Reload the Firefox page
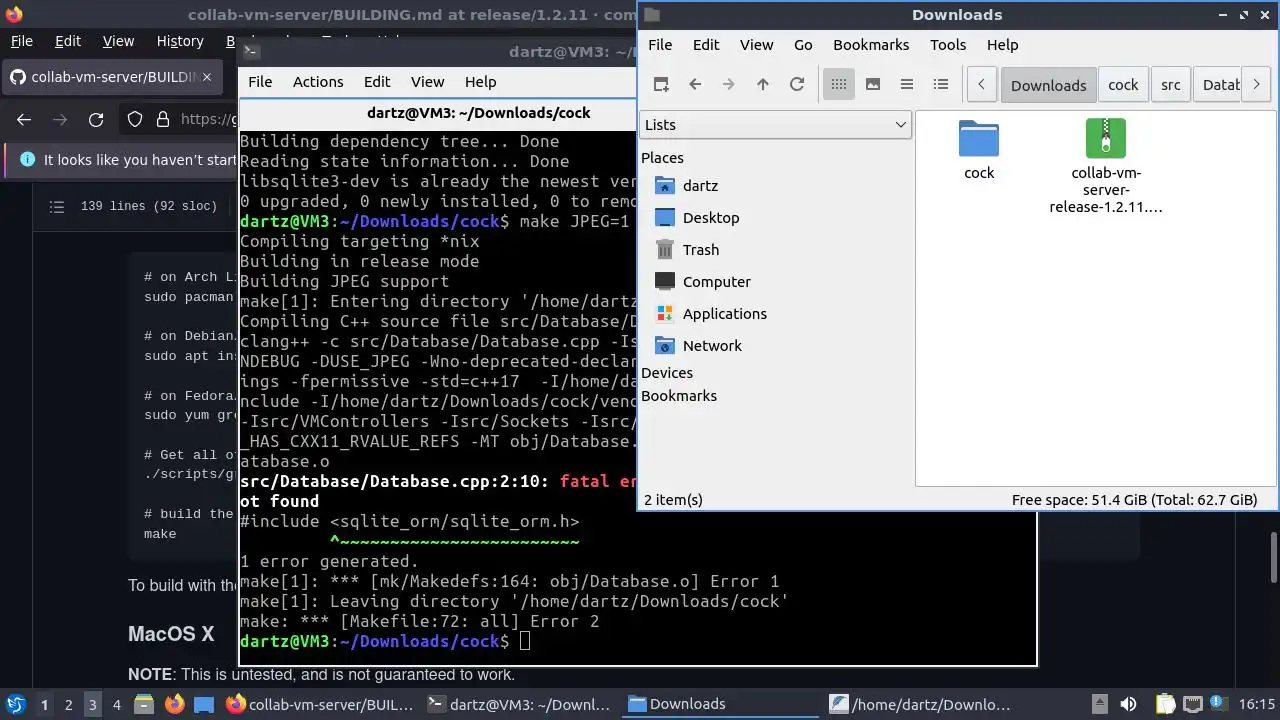 click(96, 119)
